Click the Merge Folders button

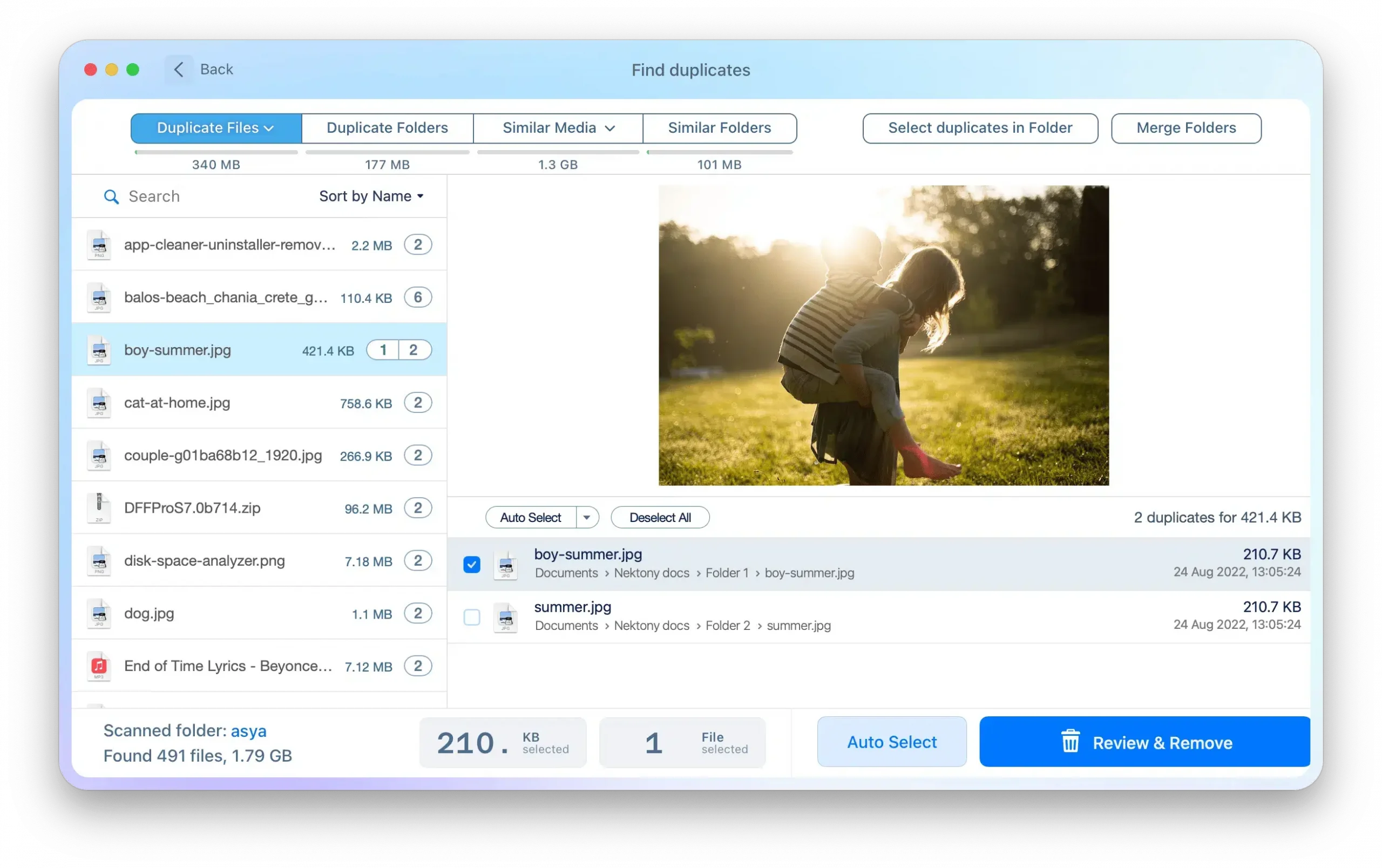pos(1185,128)
